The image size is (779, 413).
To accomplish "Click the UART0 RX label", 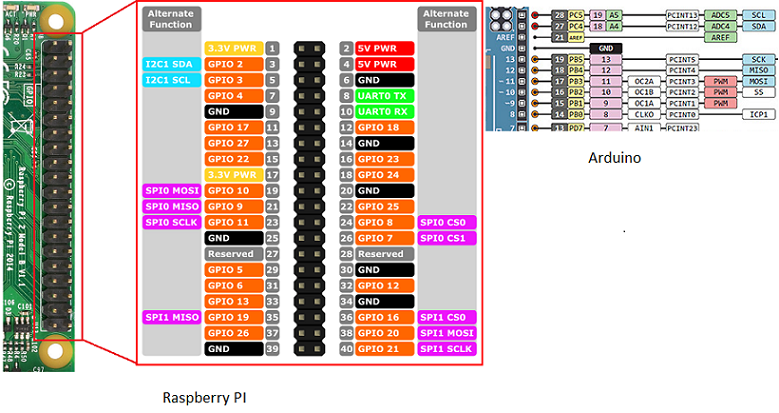I will tap(385, 111).
